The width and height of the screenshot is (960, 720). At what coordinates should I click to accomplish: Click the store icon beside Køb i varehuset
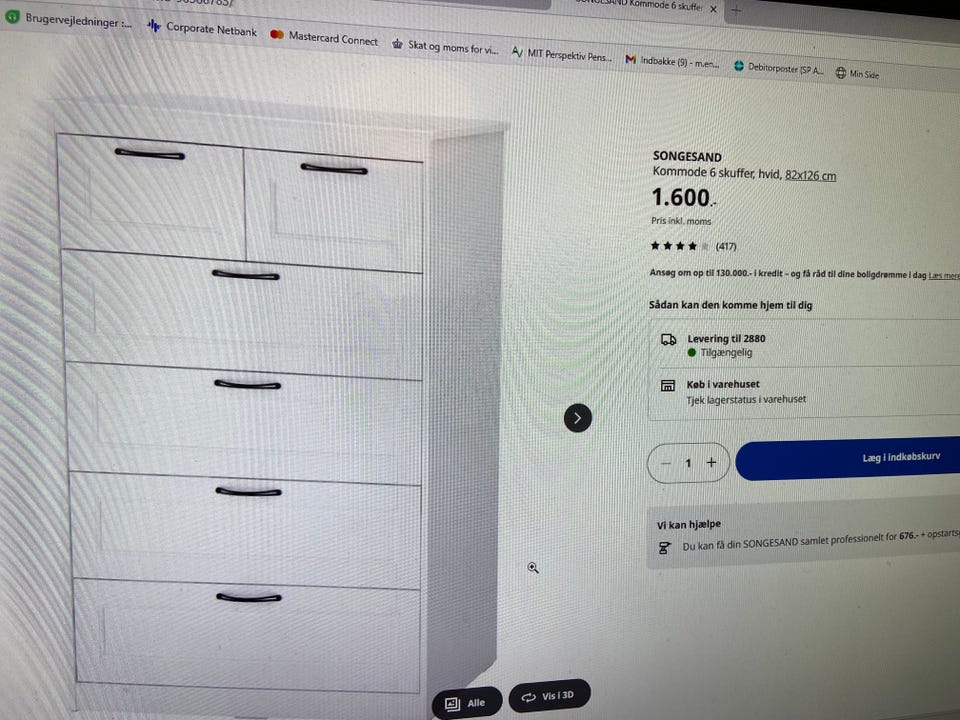tap(668, 386)
